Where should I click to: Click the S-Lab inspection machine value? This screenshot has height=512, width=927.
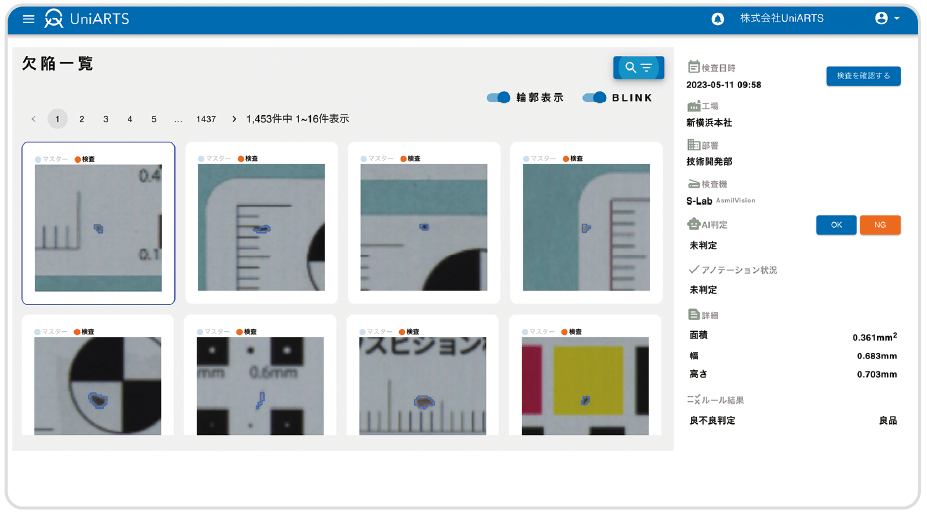pyautogui.click(x=699, y=201)
